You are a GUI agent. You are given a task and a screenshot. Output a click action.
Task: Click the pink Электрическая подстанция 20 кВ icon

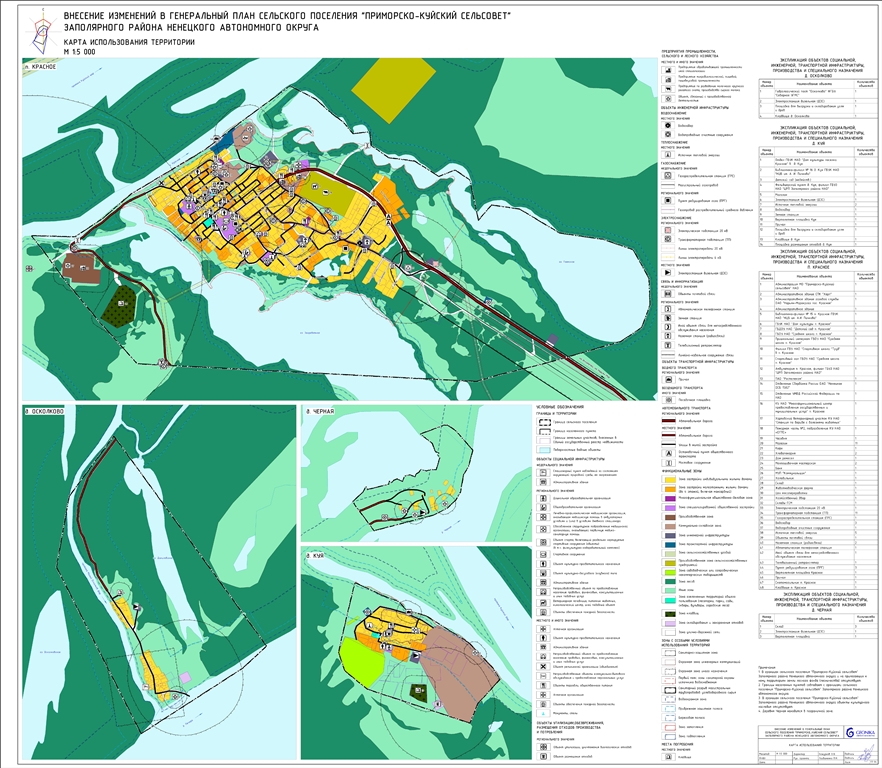668,230
